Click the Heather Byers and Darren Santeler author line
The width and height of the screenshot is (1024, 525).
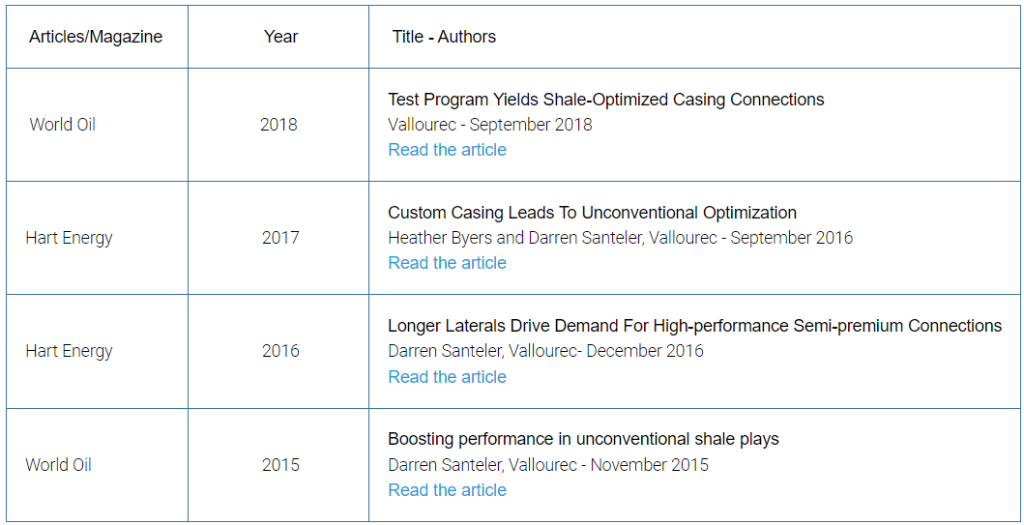[620, 238]
